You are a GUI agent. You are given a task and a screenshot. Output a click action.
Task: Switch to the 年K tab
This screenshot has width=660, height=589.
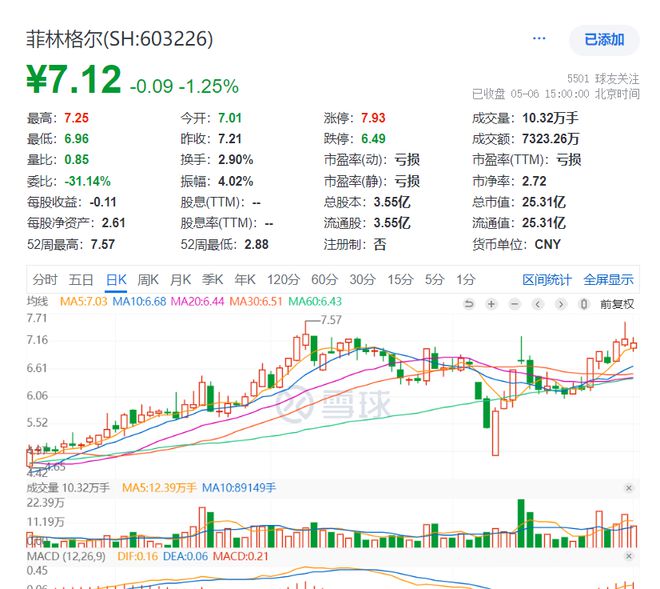(245, 280)
